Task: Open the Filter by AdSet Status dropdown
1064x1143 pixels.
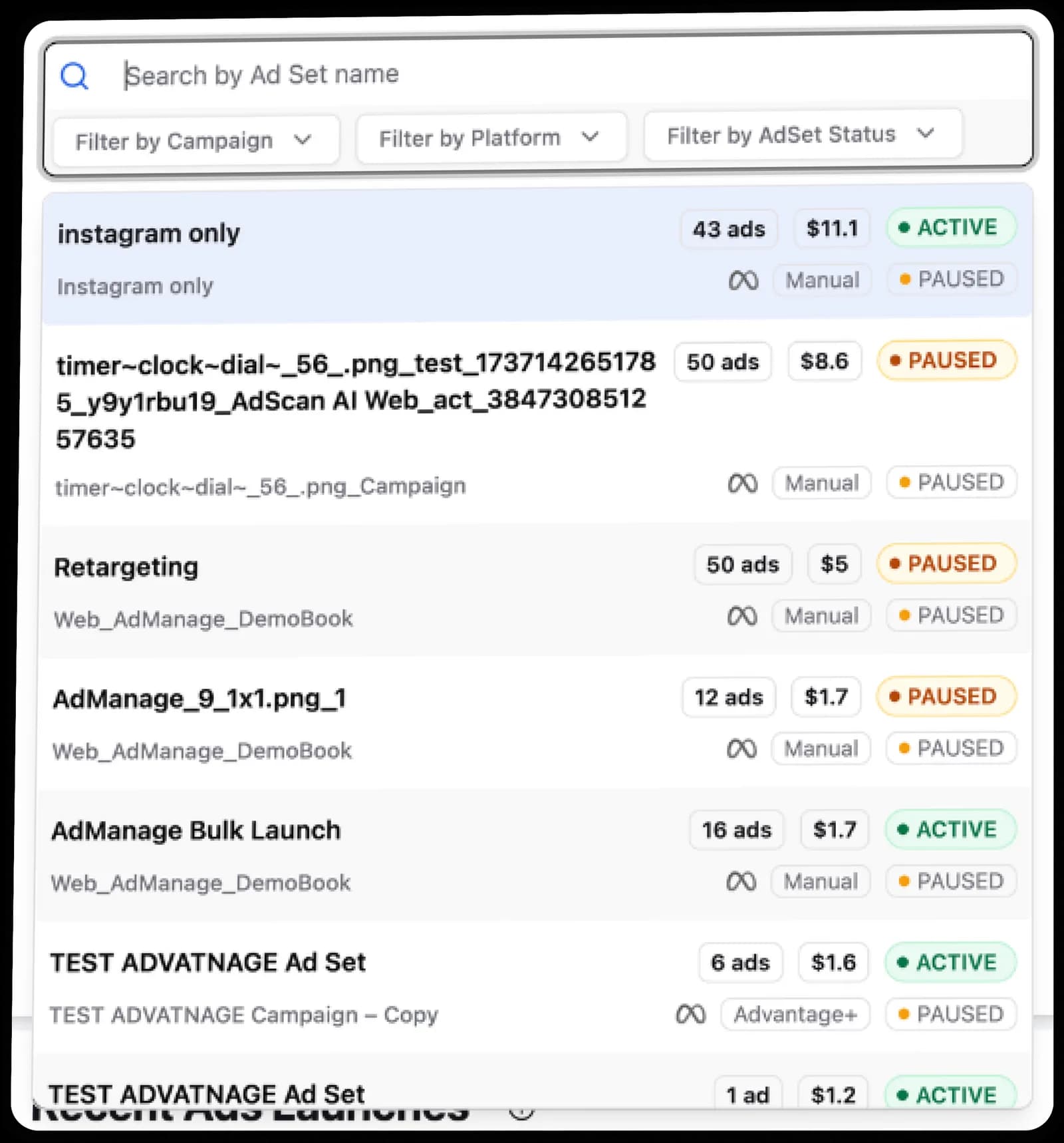Action: 803,135
